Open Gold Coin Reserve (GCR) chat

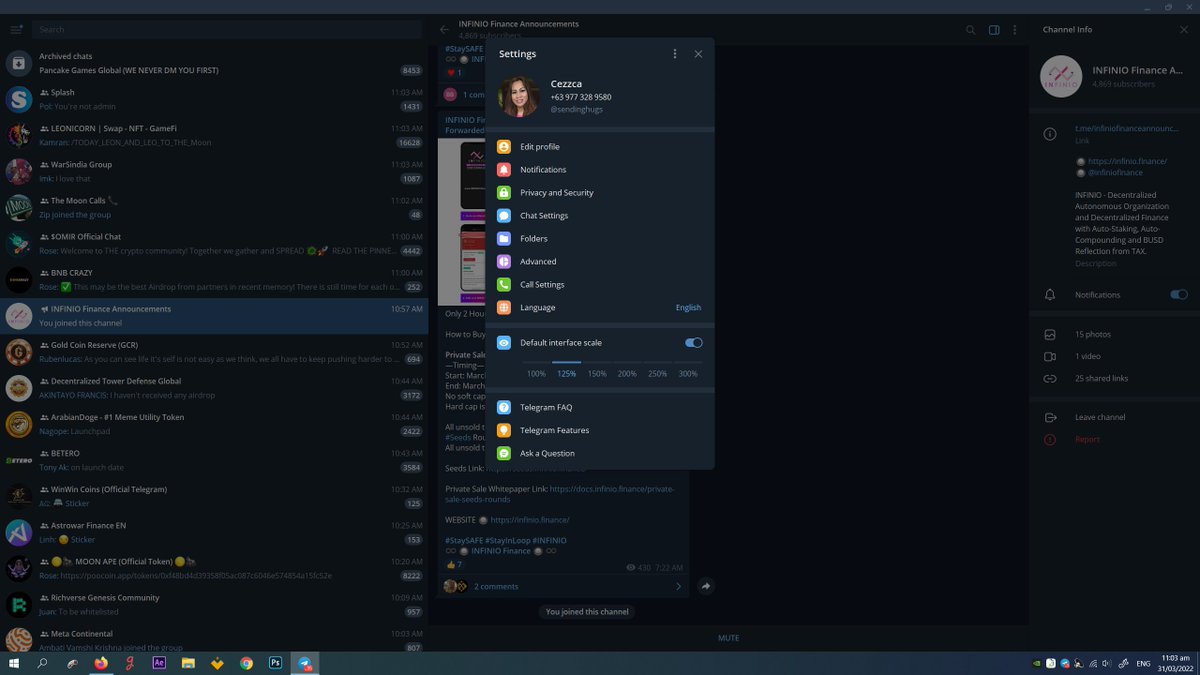pos(214,352)
